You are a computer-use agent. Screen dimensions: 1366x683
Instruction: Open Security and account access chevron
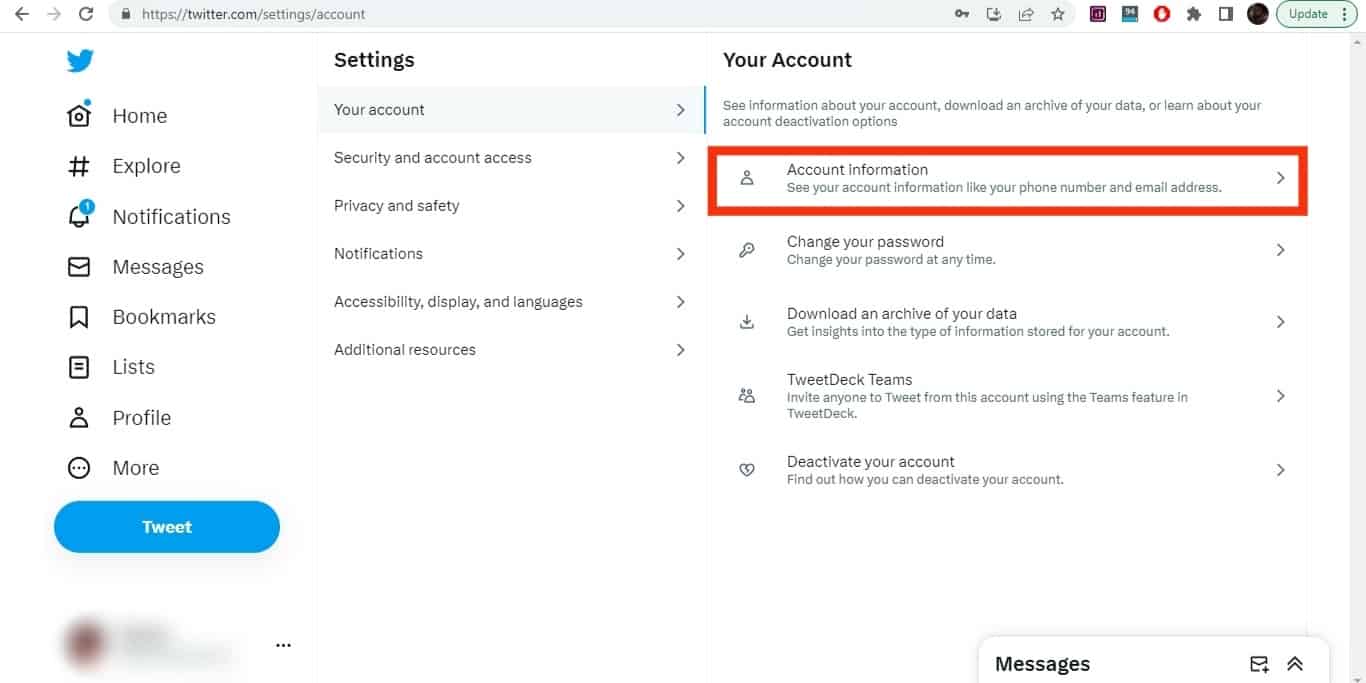[x=680, y=158]
